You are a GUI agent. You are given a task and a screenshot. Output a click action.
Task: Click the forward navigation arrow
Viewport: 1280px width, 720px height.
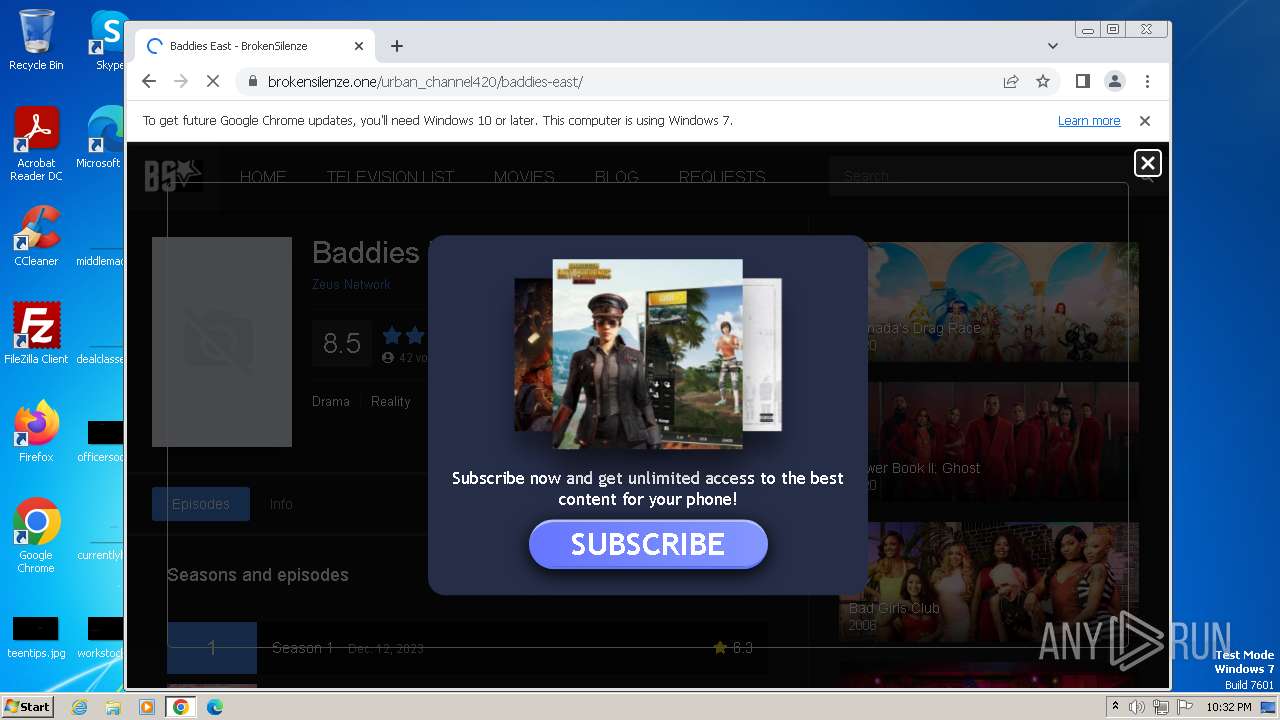pos(181,82)
